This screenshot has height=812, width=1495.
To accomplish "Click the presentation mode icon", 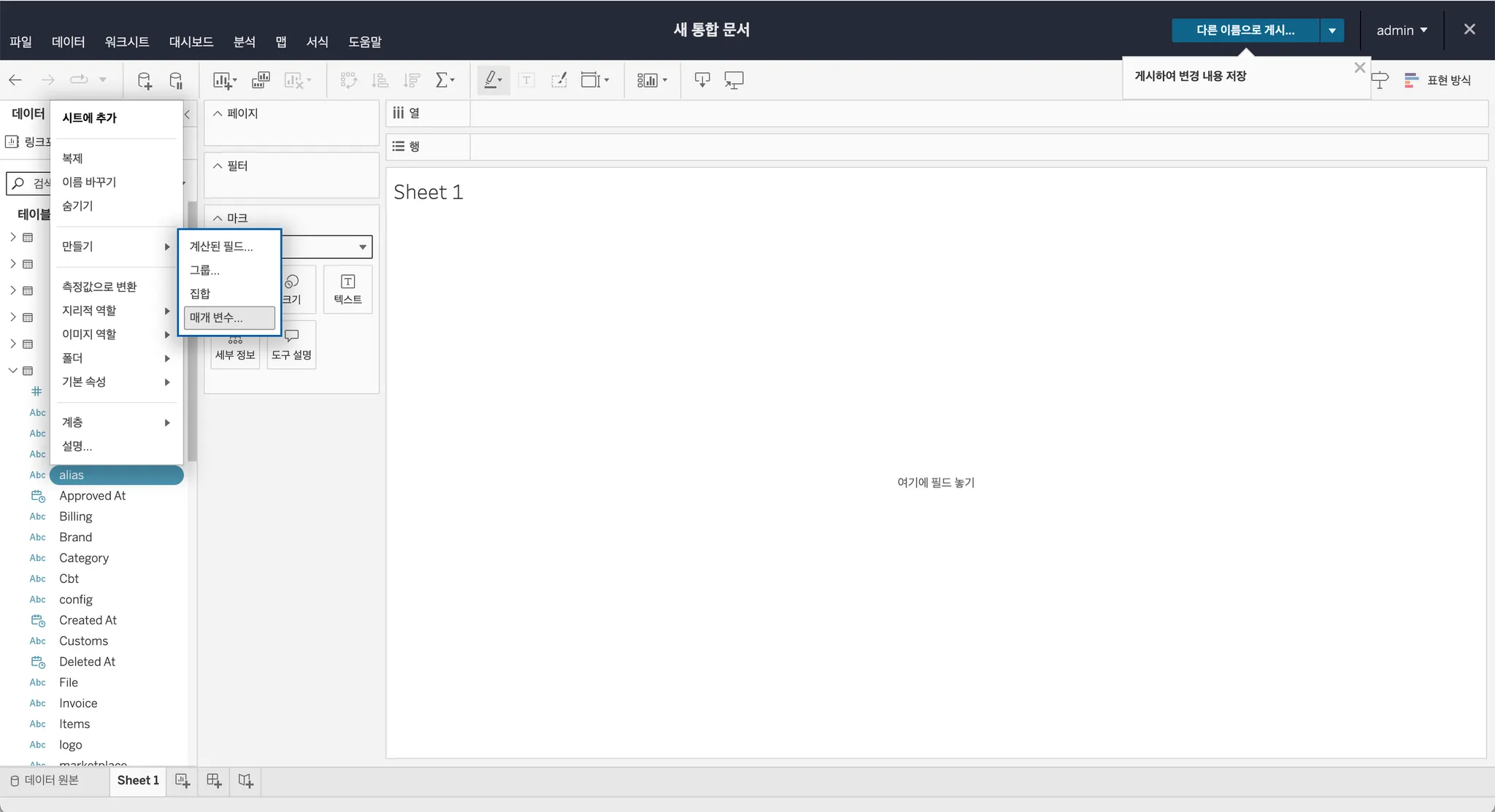I will tap(734, 80).
